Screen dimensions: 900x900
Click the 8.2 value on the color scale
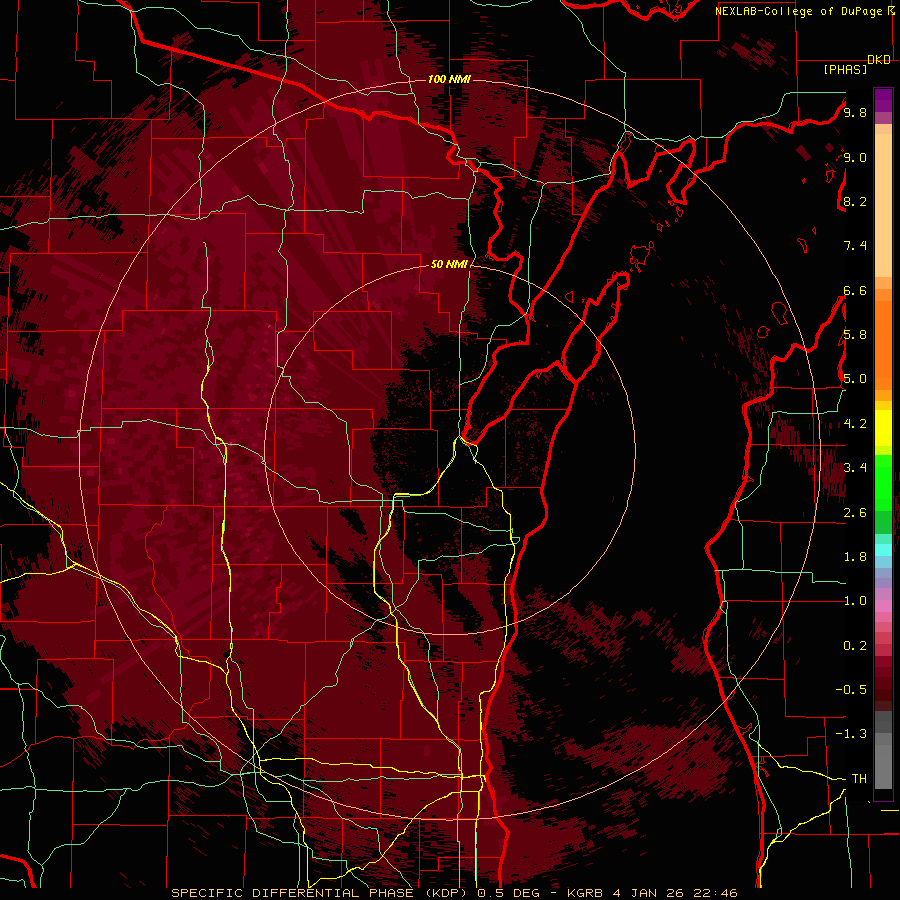click(x=855, y=201)
